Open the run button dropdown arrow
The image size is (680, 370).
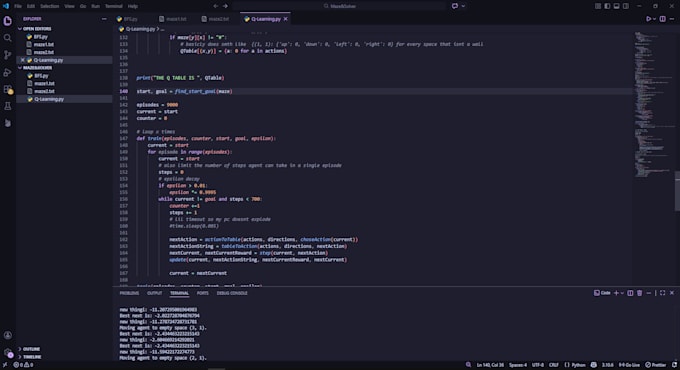click(x=654, y=19)
